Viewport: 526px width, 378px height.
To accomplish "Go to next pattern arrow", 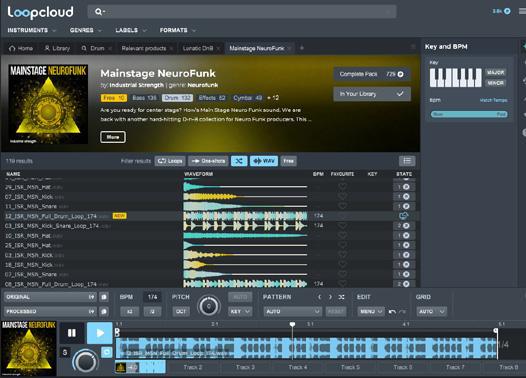I will tap(330, 297).
